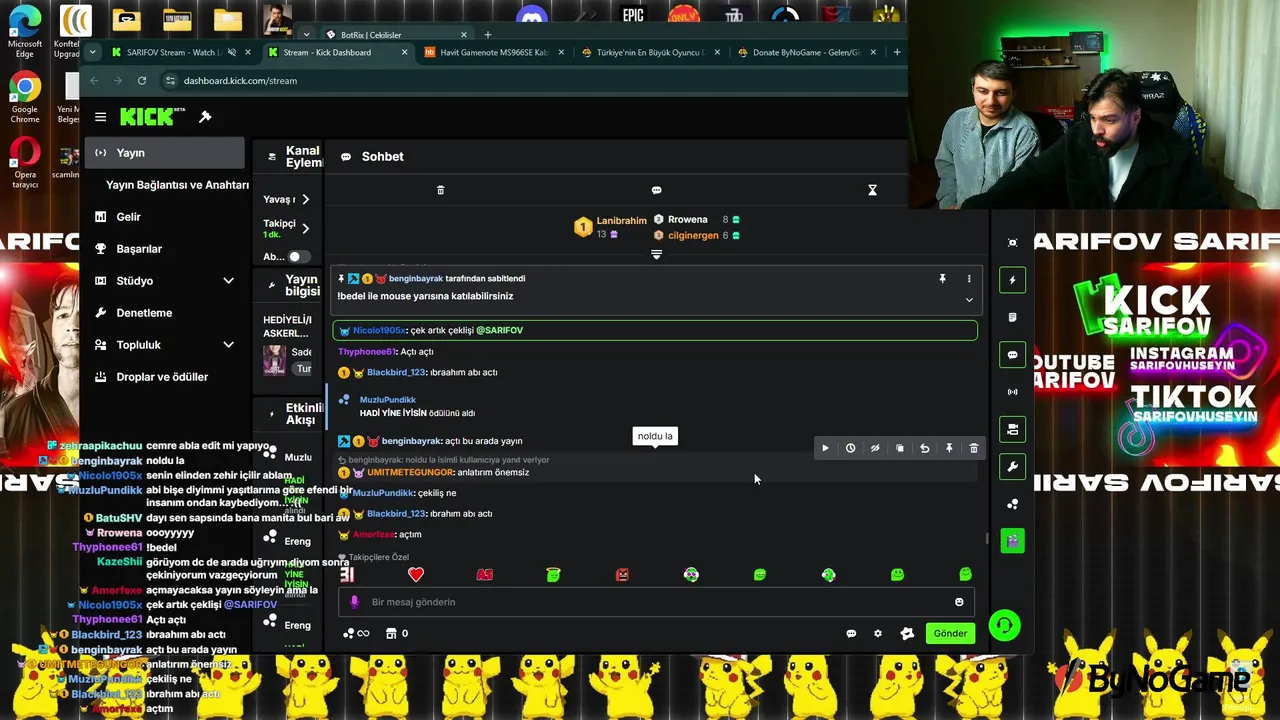Open the document notes icon in the right sidebar
1280x720 pixels.
(1012, 317)
